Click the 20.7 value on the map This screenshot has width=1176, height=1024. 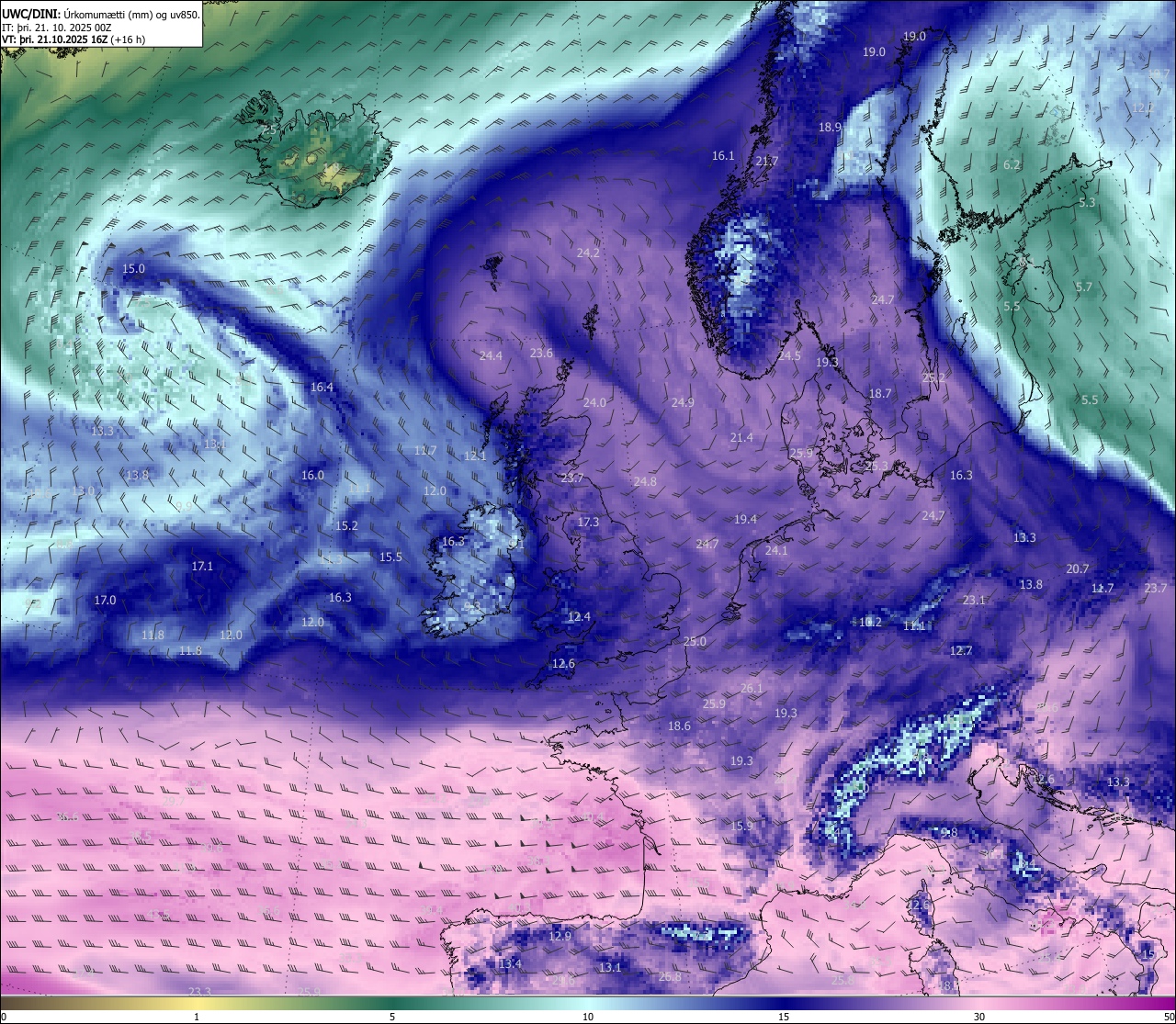[x=1078, y=569]
